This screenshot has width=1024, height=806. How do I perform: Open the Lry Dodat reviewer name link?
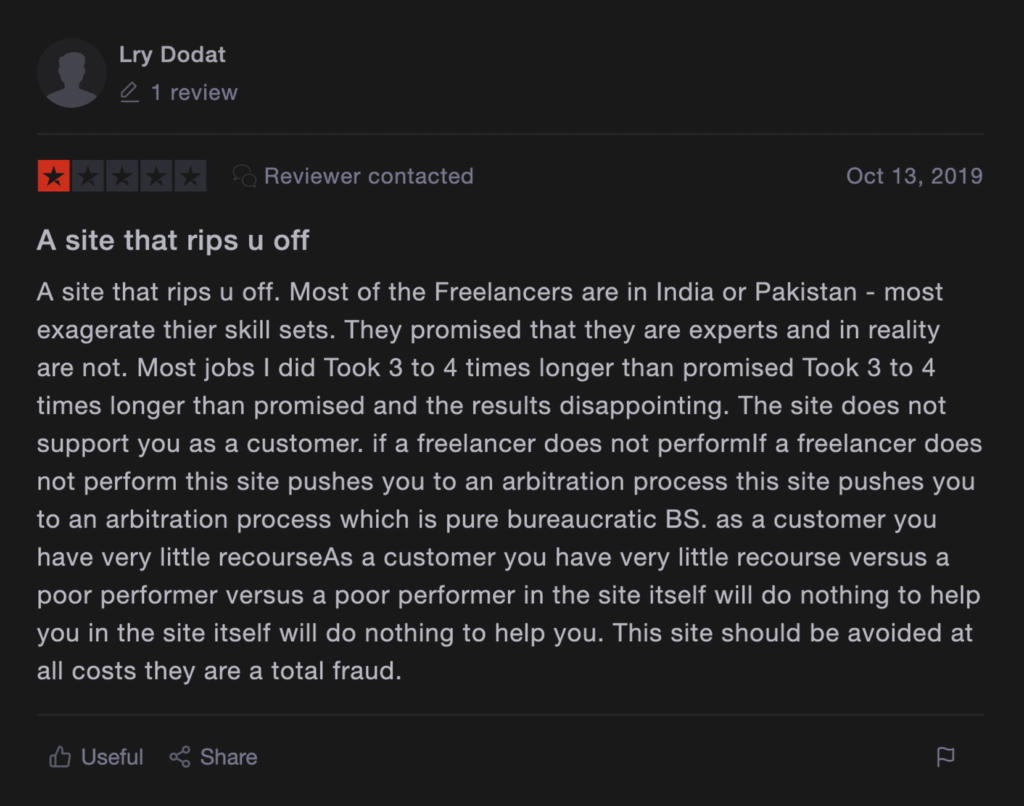click(172, 54)
